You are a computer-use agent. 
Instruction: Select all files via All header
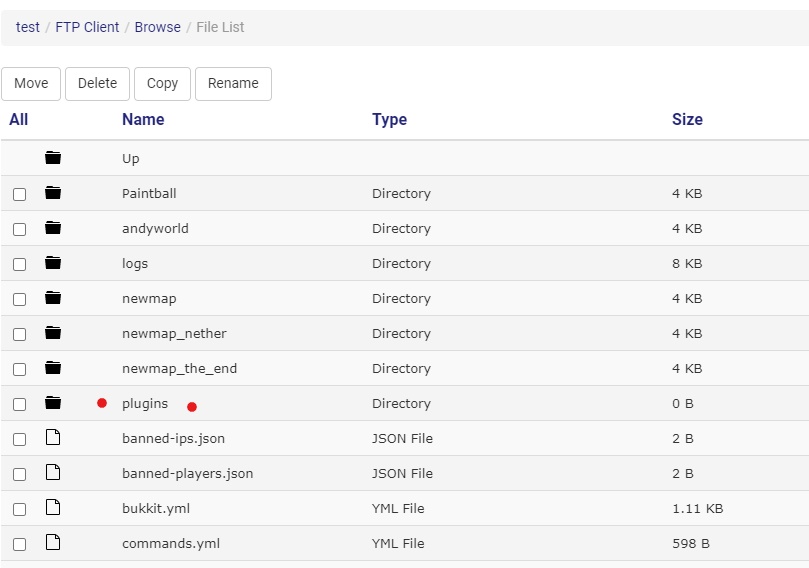(x=19, y=119)
